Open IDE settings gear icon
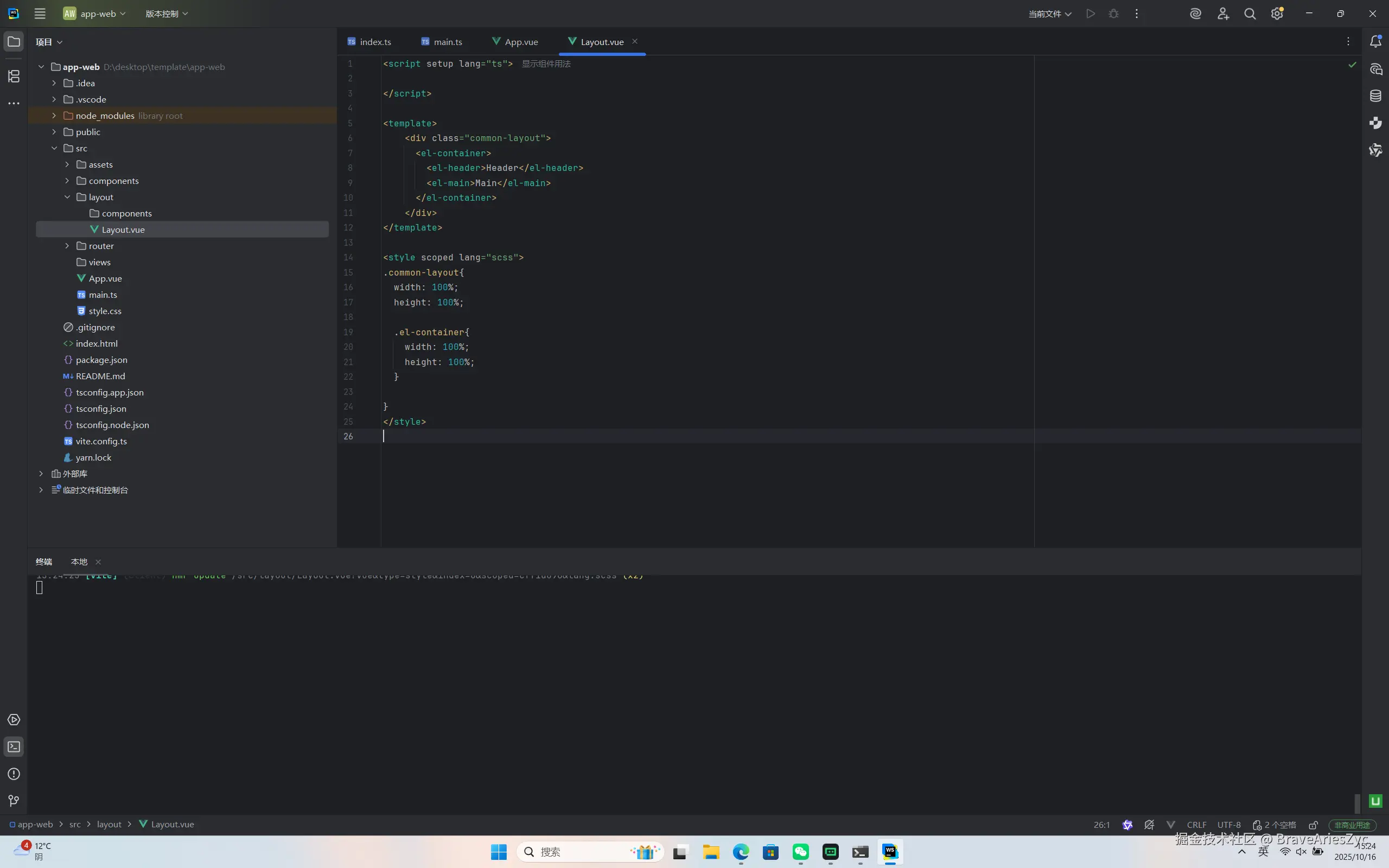 (x=1277, y=14)
